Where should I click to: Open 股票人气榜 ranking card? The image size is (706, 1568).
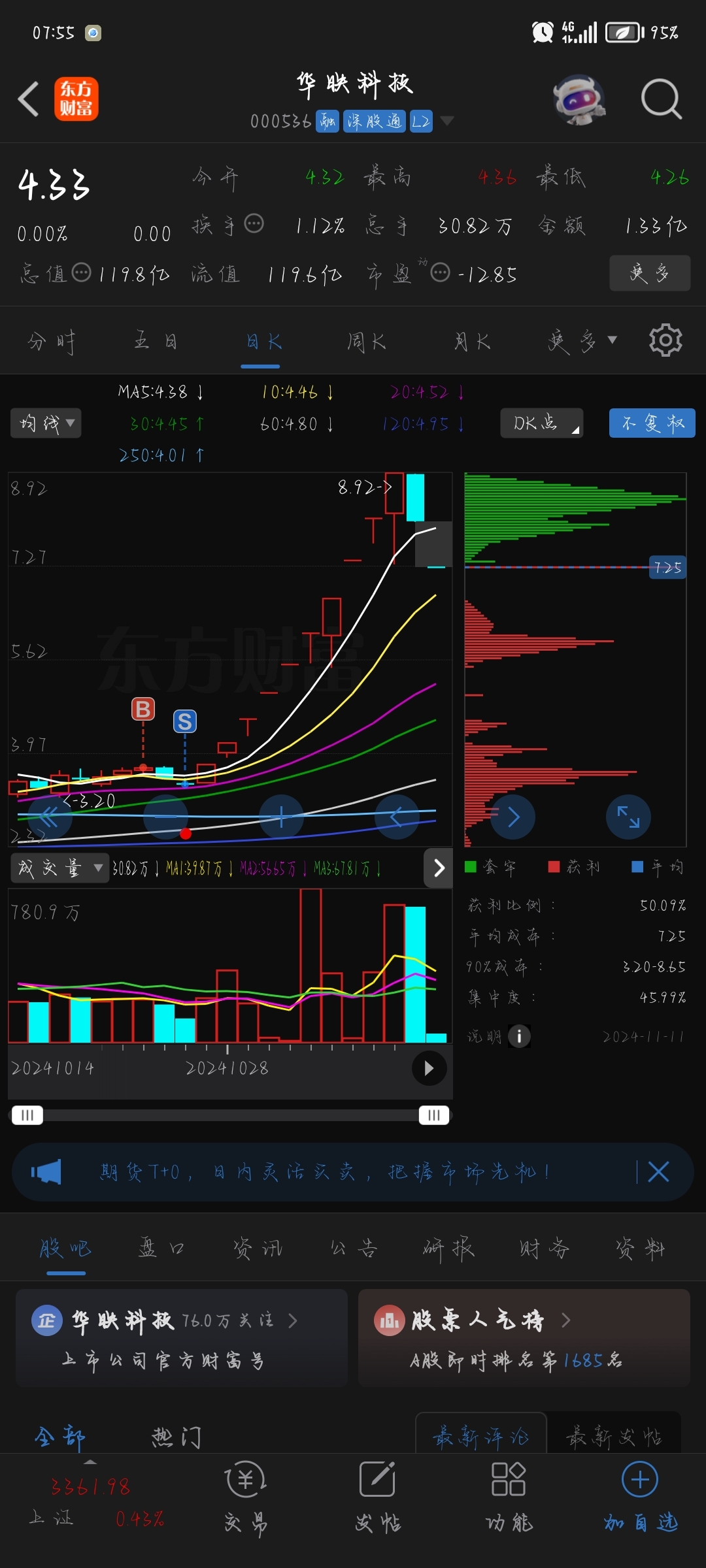(x=524, y=1338)
